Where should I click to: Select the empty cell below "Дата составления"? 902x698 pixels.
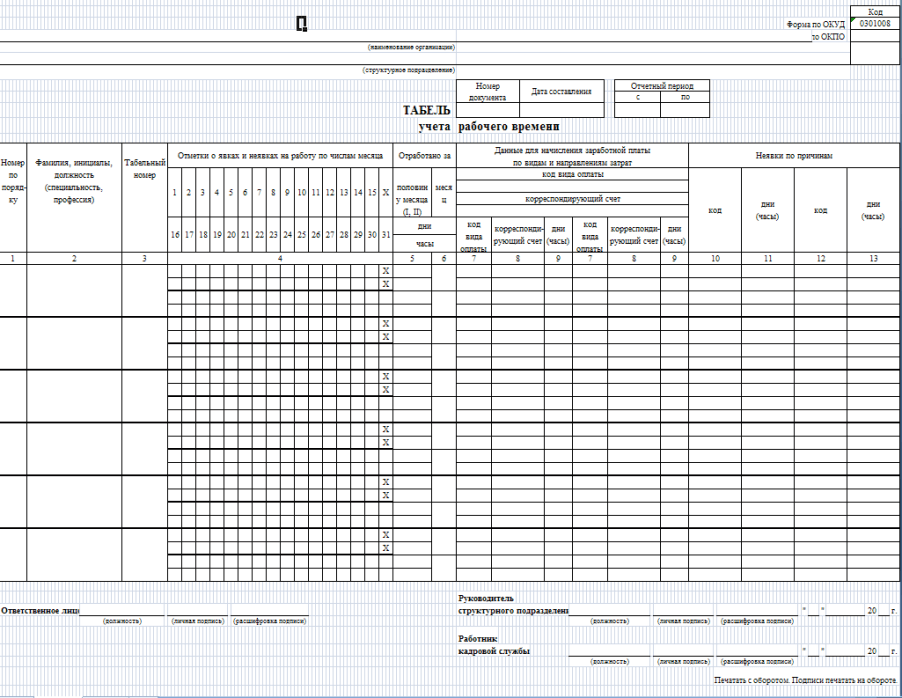[x=561, y=110]
